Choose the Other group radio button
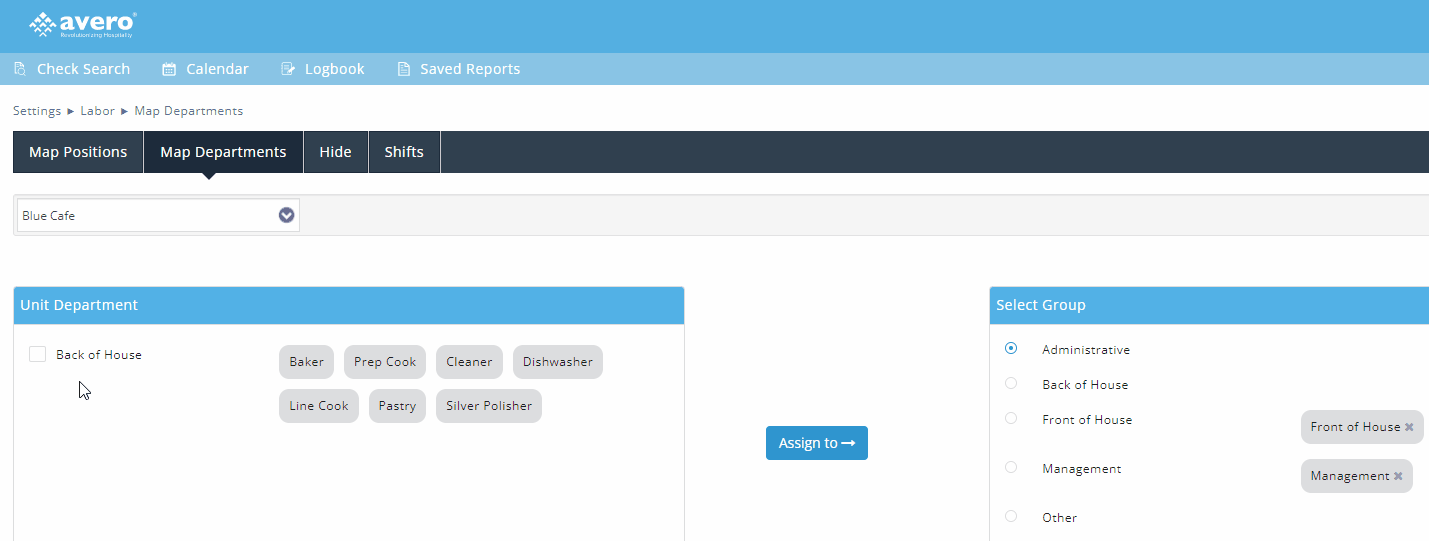The width and height of the screenshot is (1429, 541). point(1011,517)
